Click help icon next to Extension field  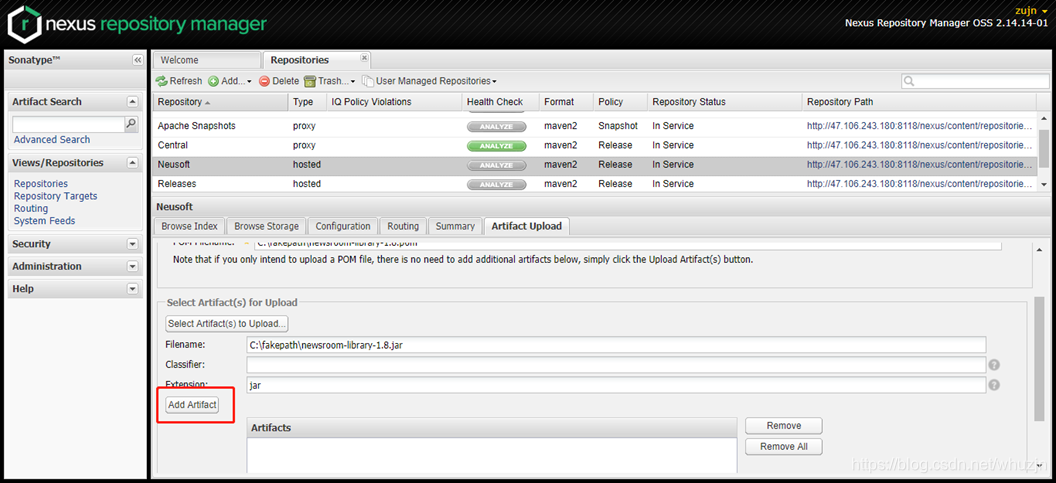(x=994, y=385)
